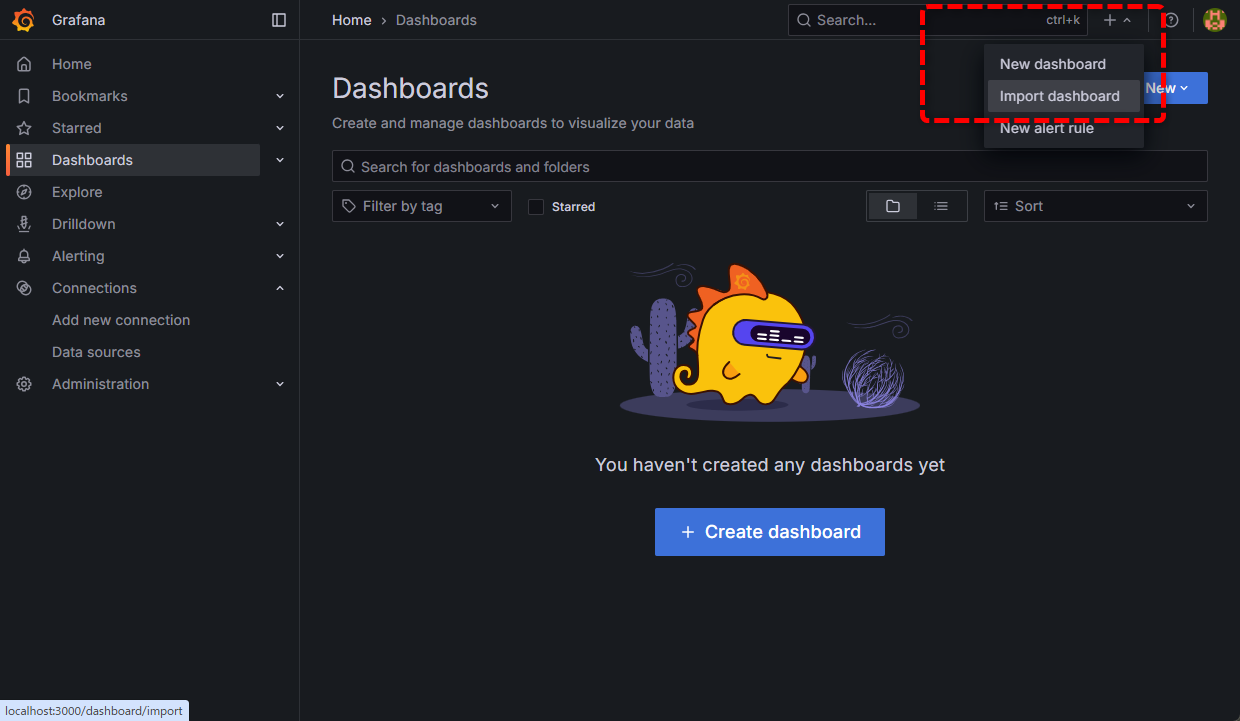
Task: Click the Dashboards breadcrumb
Action: [436, 20]
